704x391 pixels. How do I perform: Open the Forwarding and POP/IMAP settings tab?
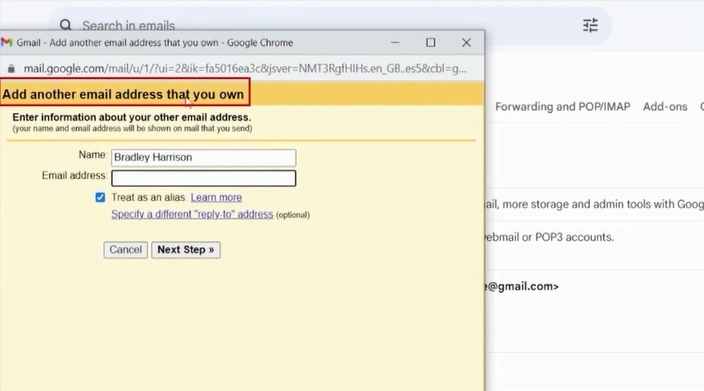tap(563, 107)
